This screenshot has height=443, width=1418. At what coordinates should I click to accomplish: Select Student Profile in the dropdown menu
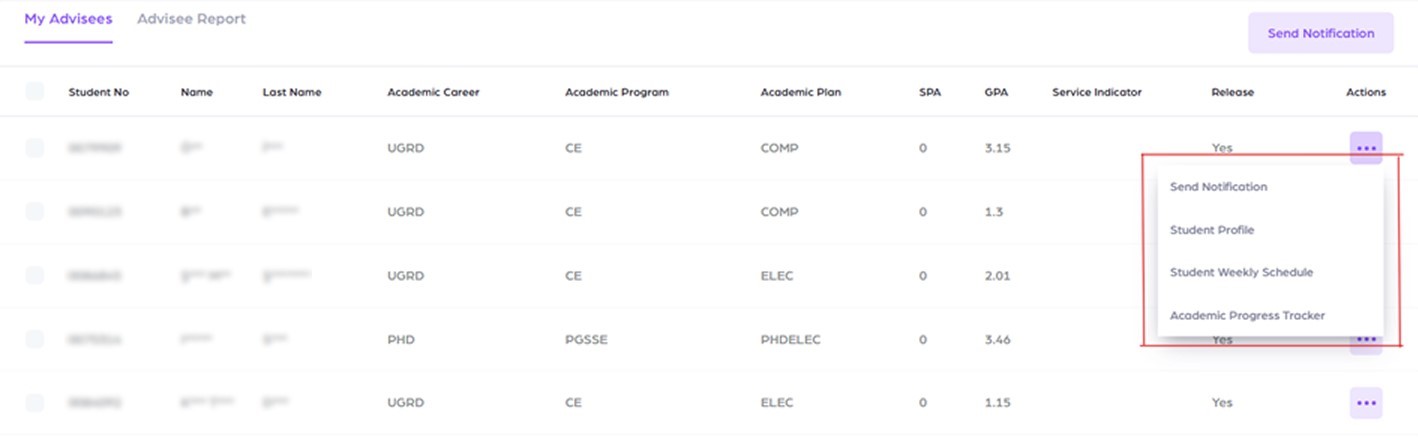(x=1211, y=230)
